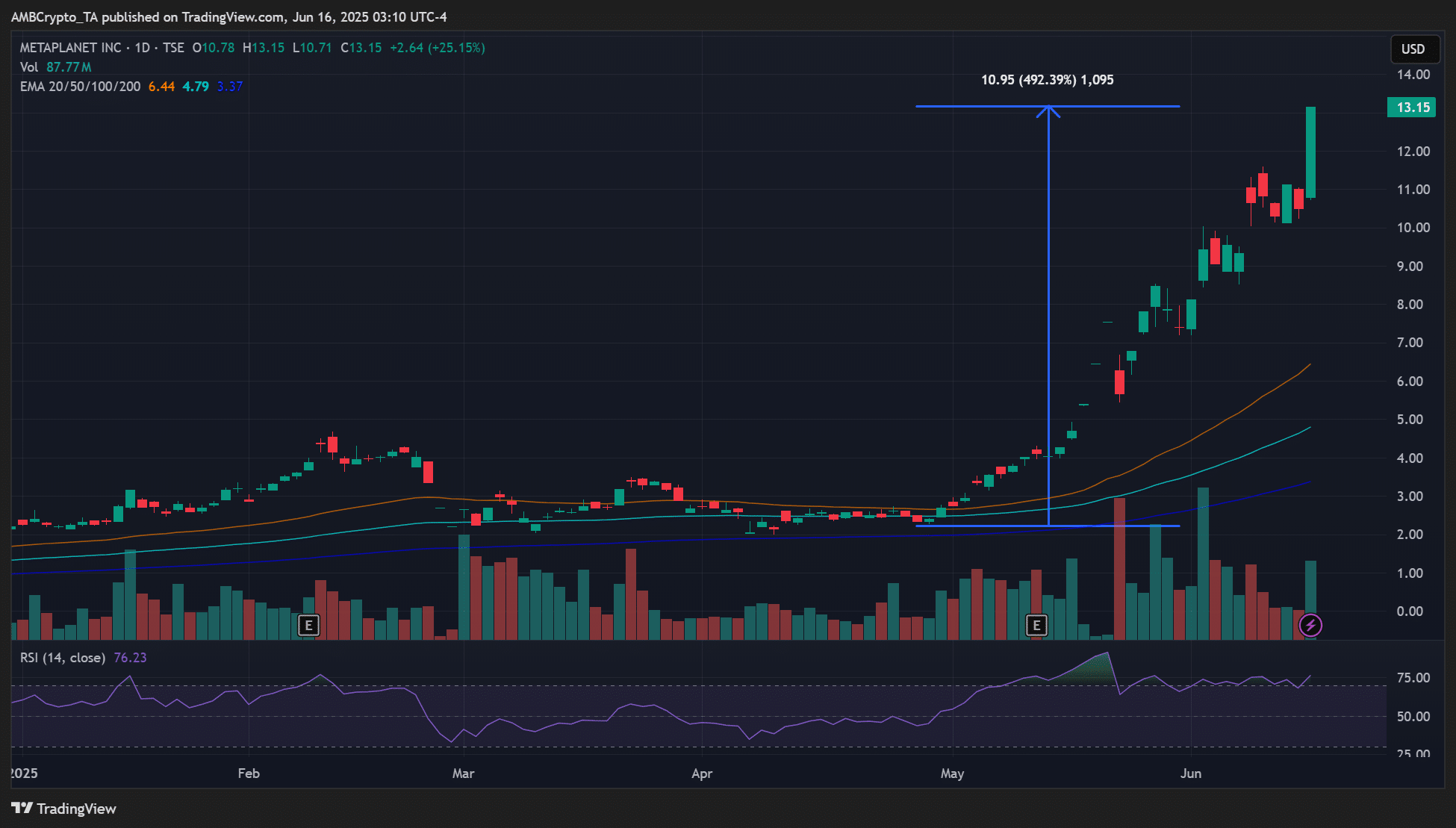The width and height of the screenshot is (1456, 828).
Task: Select the RSI (14, close) legend
Action: pyautogui.click(x=62, y=658)
